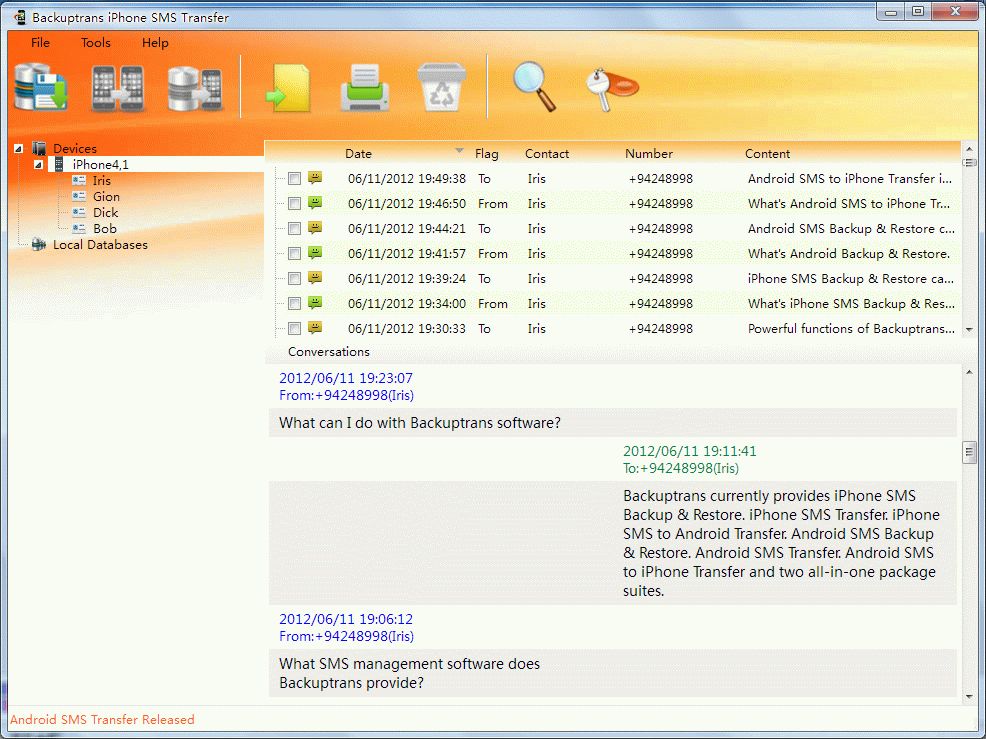Click the yellow message bubble at 19:44:21

(315, 228)
